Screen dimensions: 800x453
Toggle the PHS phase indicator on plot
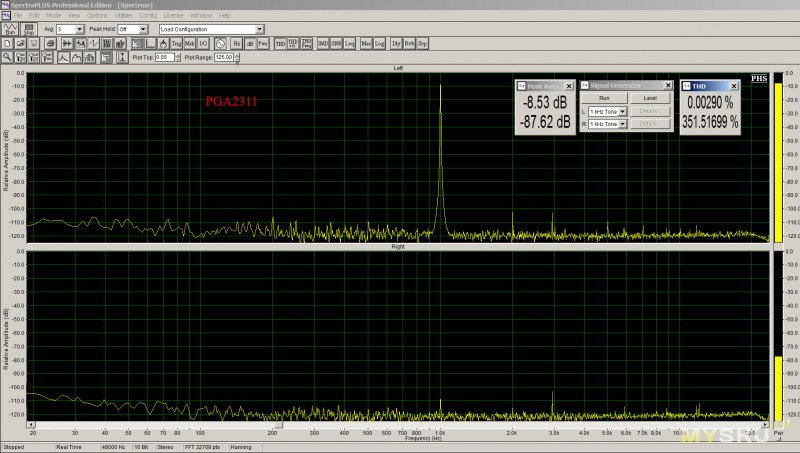[759, 79]
